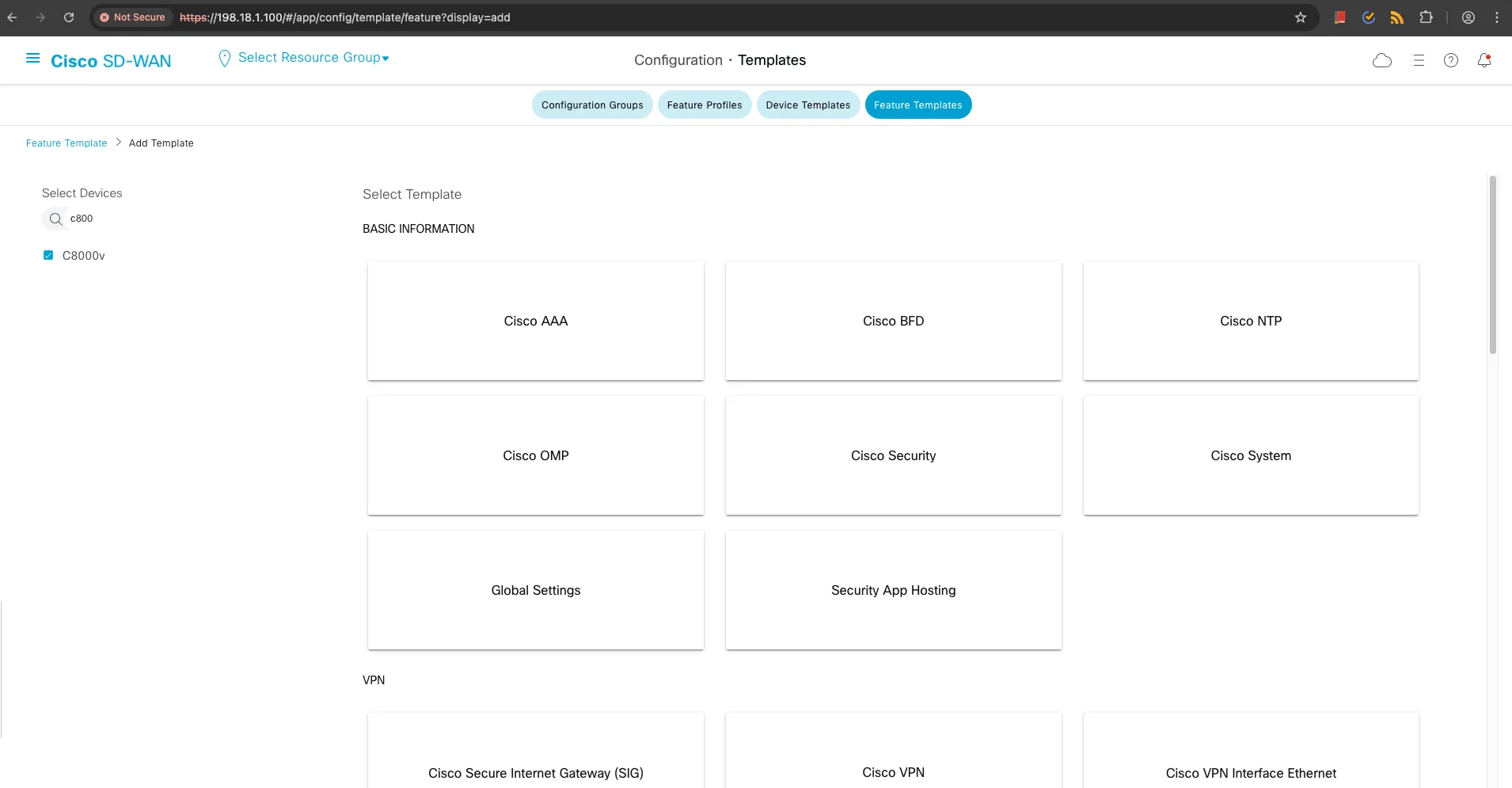1512x788 pixels.
Task: Switch to the Device Templates tab
Action: [807, 105]
